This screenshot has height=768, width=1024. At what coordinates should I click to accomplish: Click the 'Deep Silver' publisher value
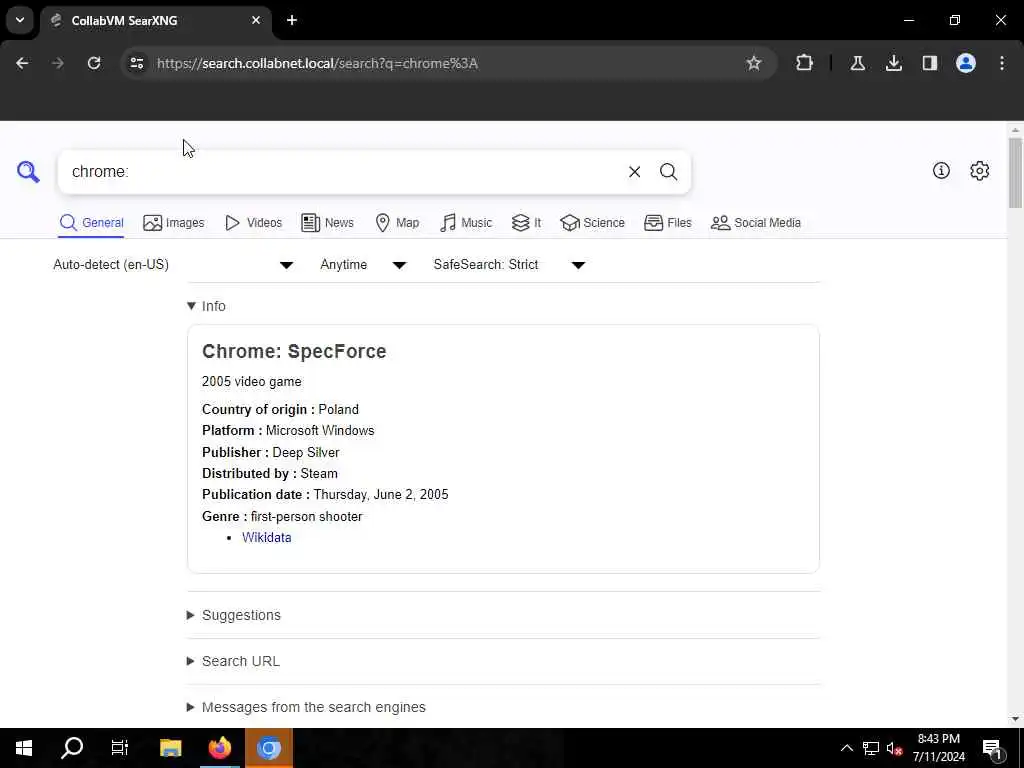(306, 452)
